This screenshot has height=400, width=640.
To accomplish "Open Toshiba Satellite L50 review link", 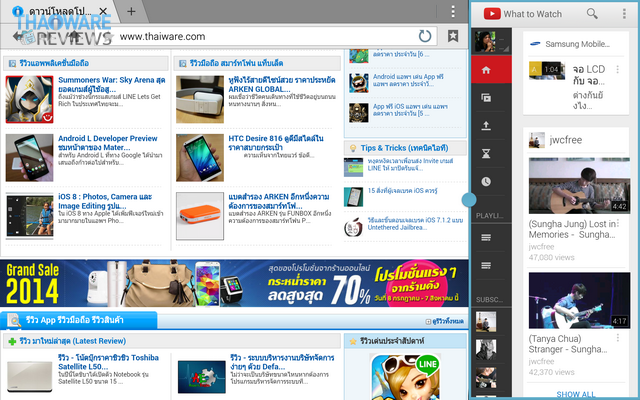I will point(108,362).
